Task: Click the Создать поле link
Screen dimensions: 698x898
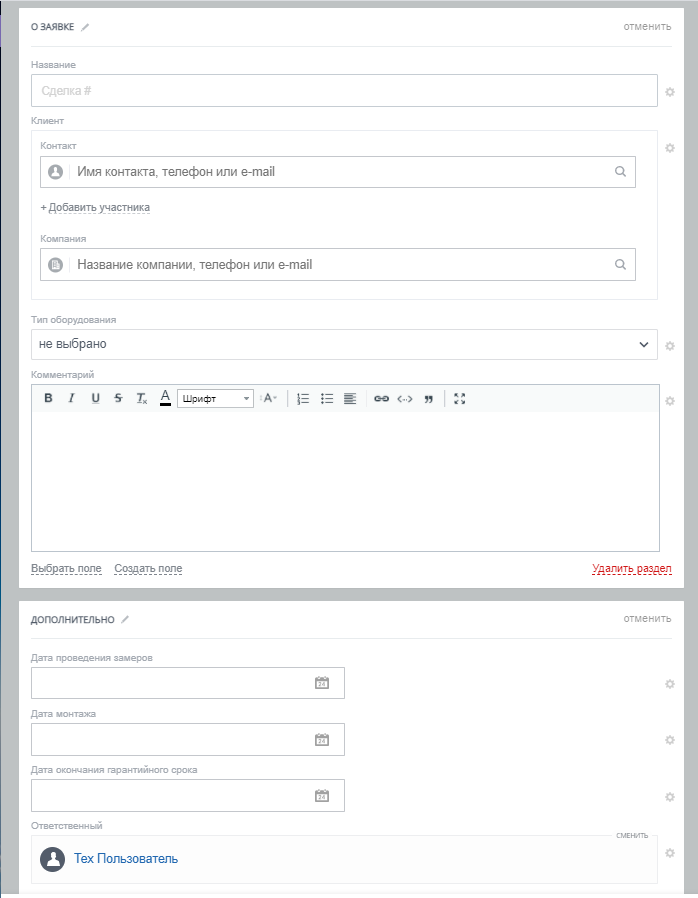Action: point(148,569)
